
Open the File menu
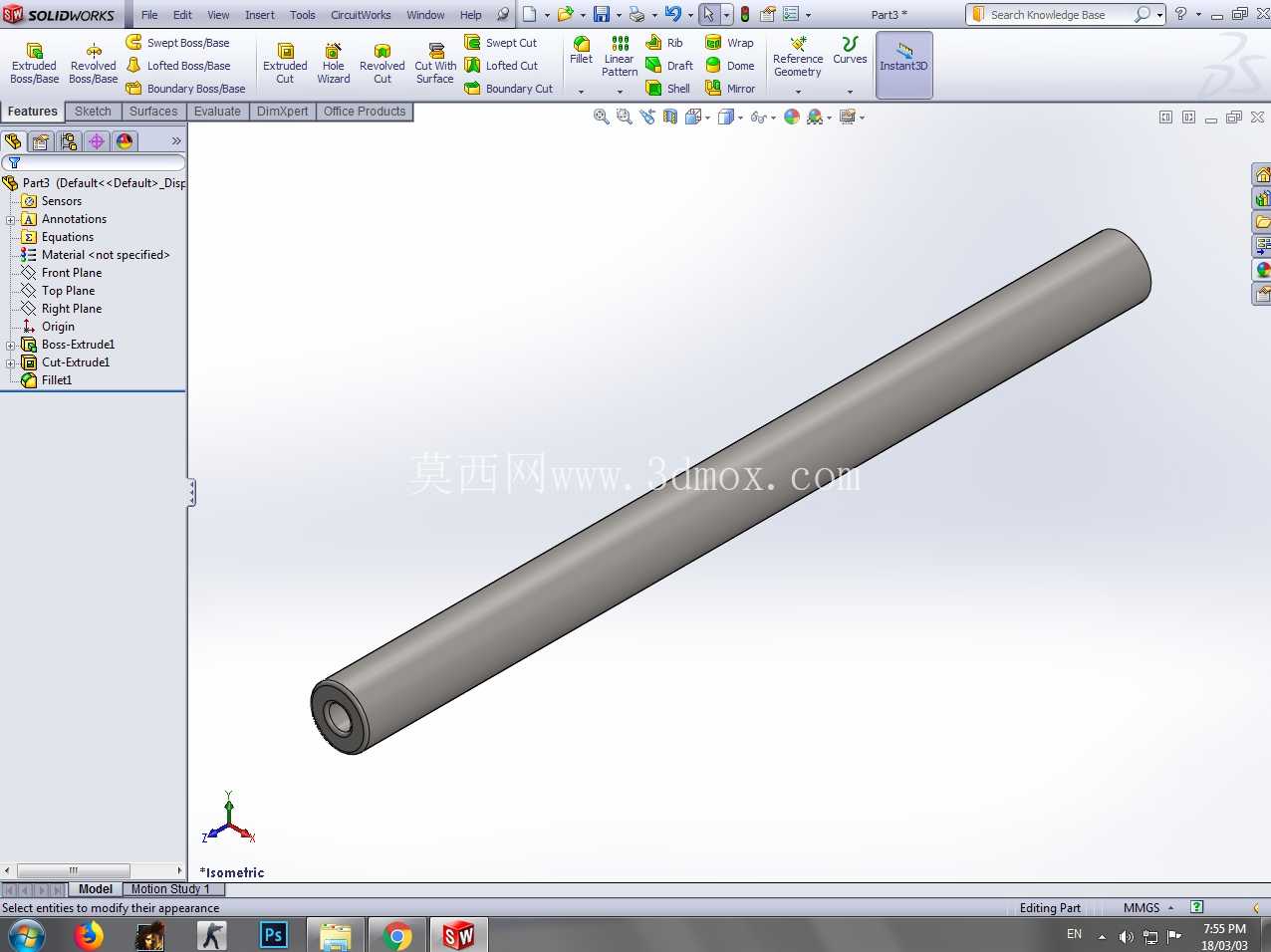tap(149, 15)
